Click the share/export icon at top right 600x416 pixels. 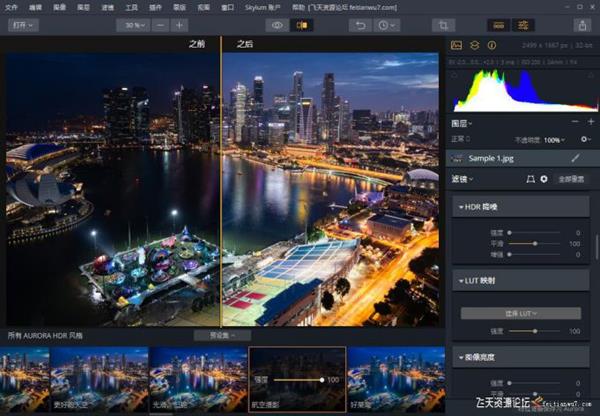point(581,24)
